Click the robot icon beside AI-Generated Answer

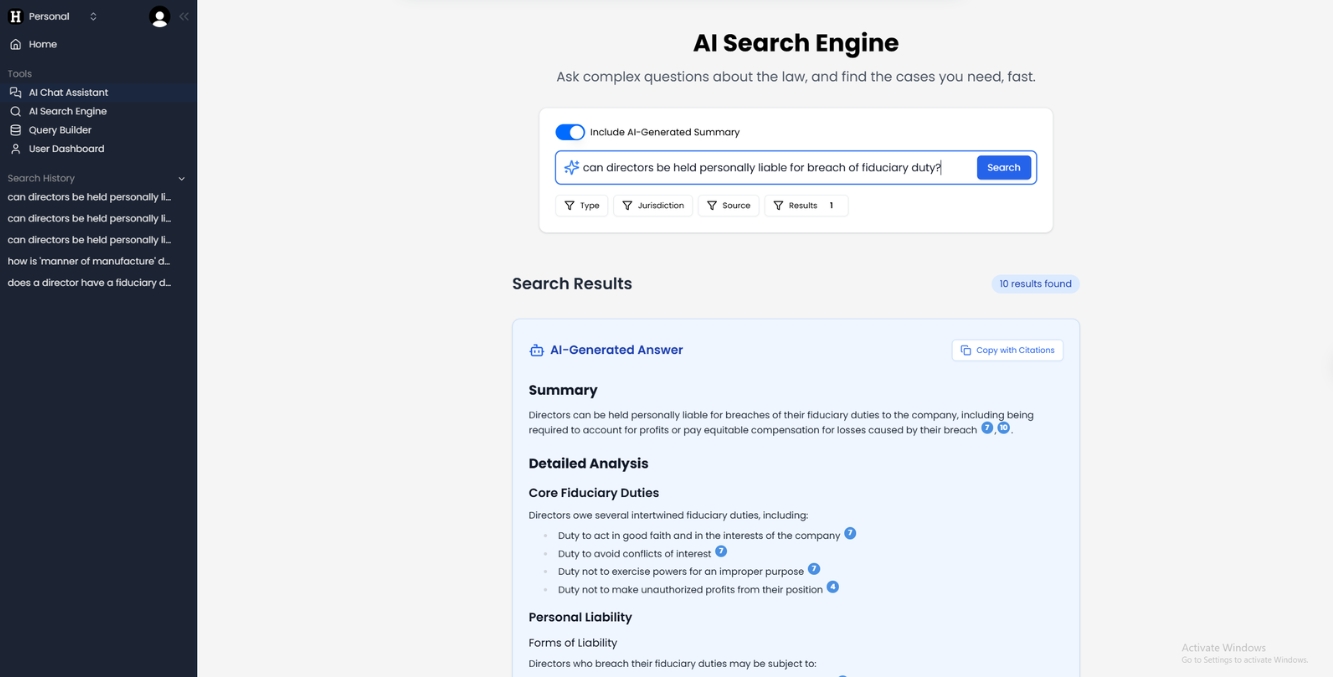pyautogui.click(x=537, y=350)
